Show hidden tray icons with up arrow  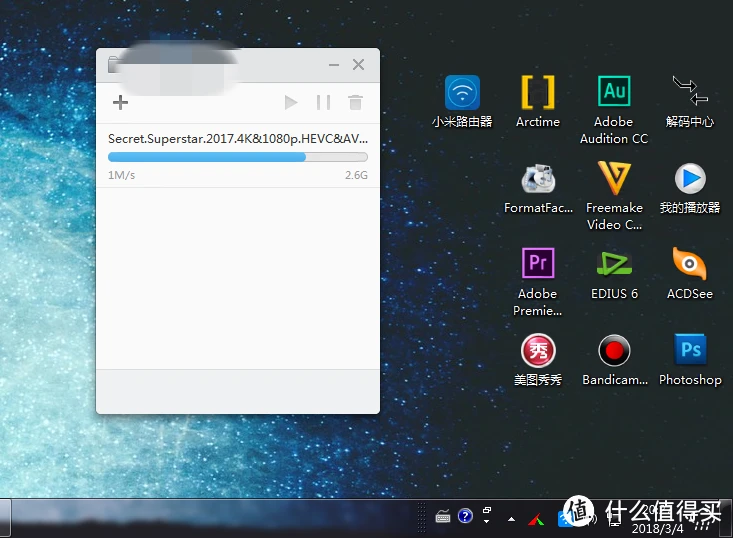[x=511, y=519]
